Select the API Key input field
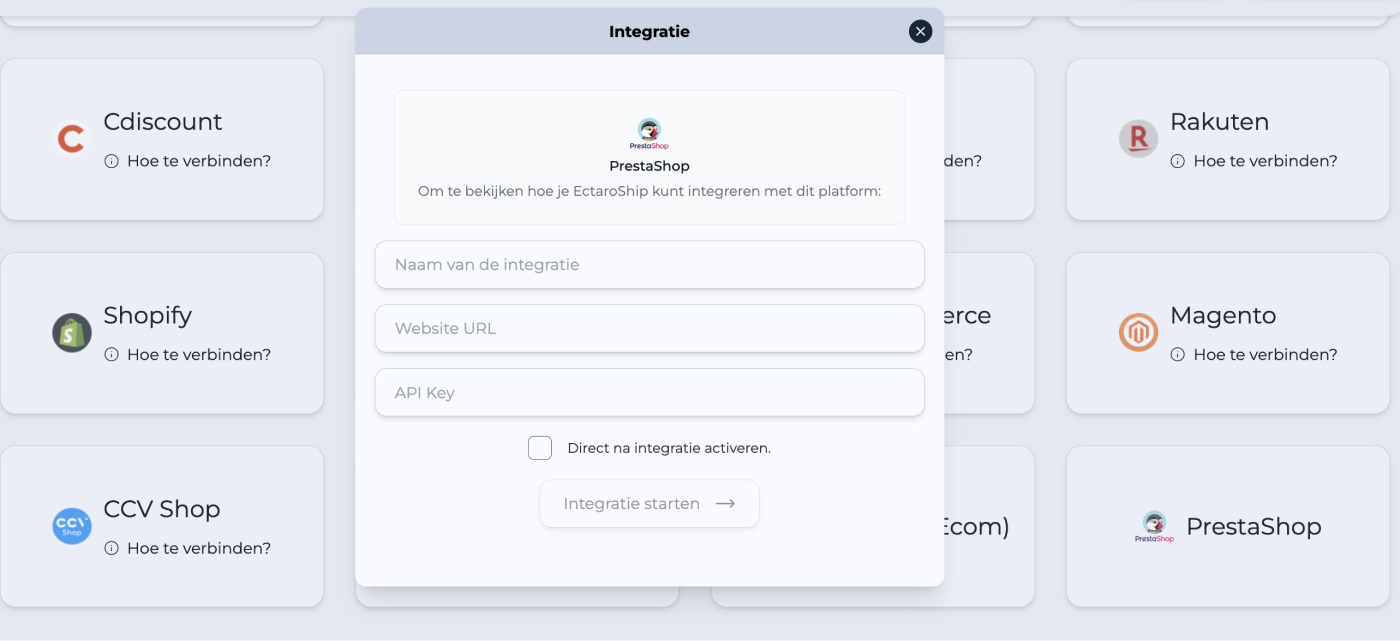The width and height of the screenshot is (1400, 641). point(649,393)
